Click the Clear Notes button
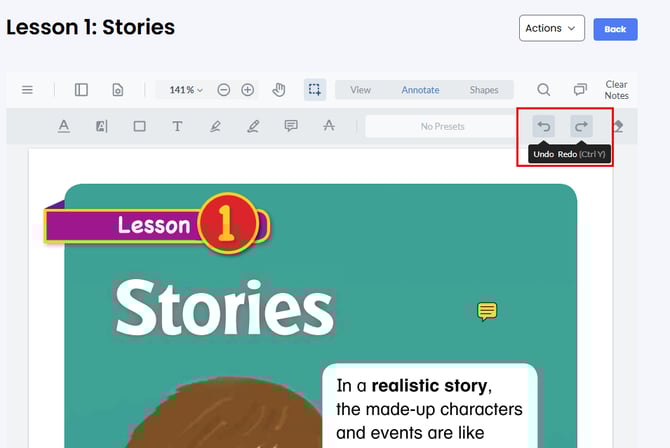Screen dimensions: 670x448 click(617, 90)
